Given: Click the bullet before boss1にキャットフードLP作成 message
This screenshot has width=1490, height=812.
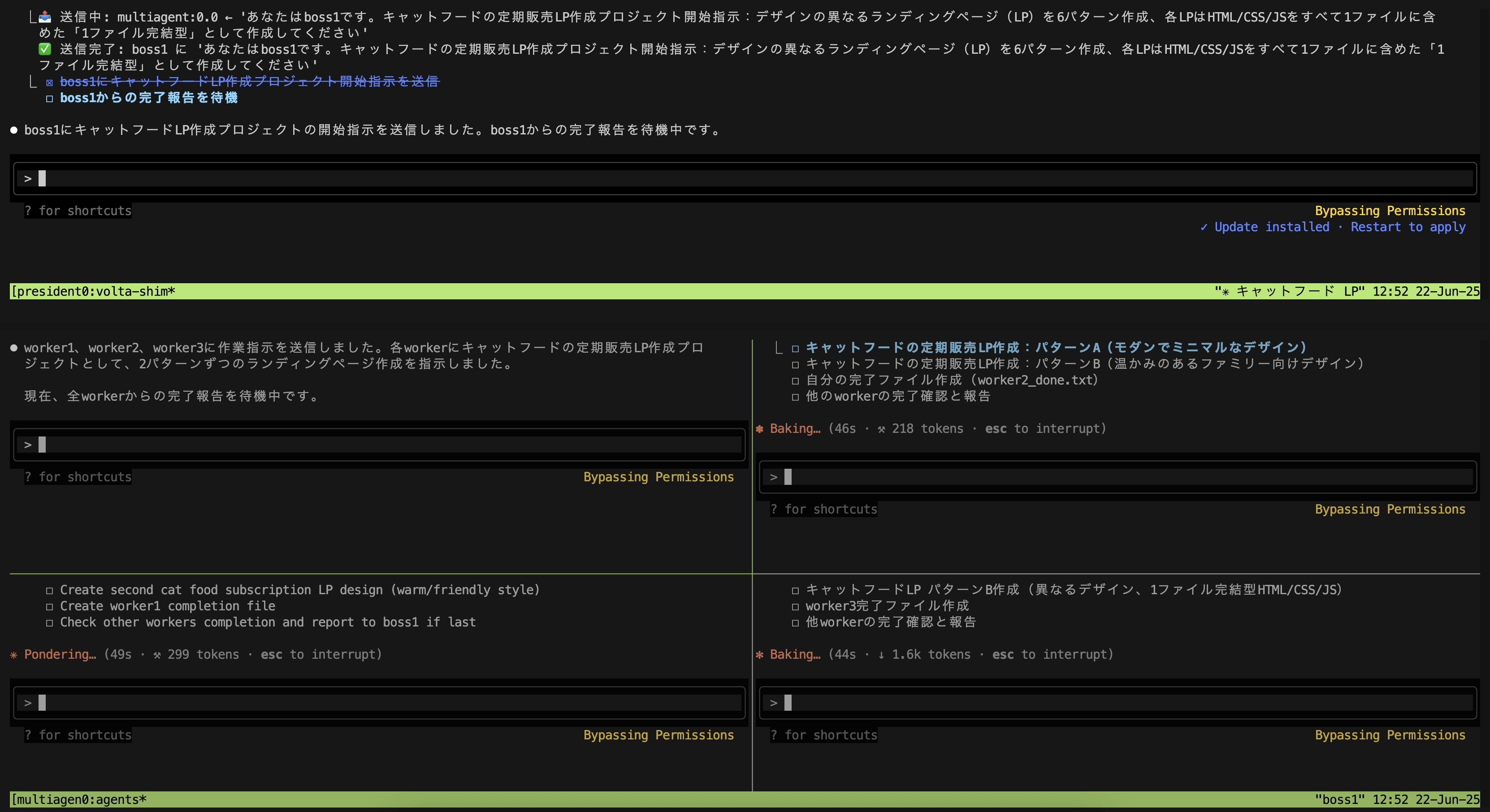Looking at the screenshot, I should tap(14, 130).
